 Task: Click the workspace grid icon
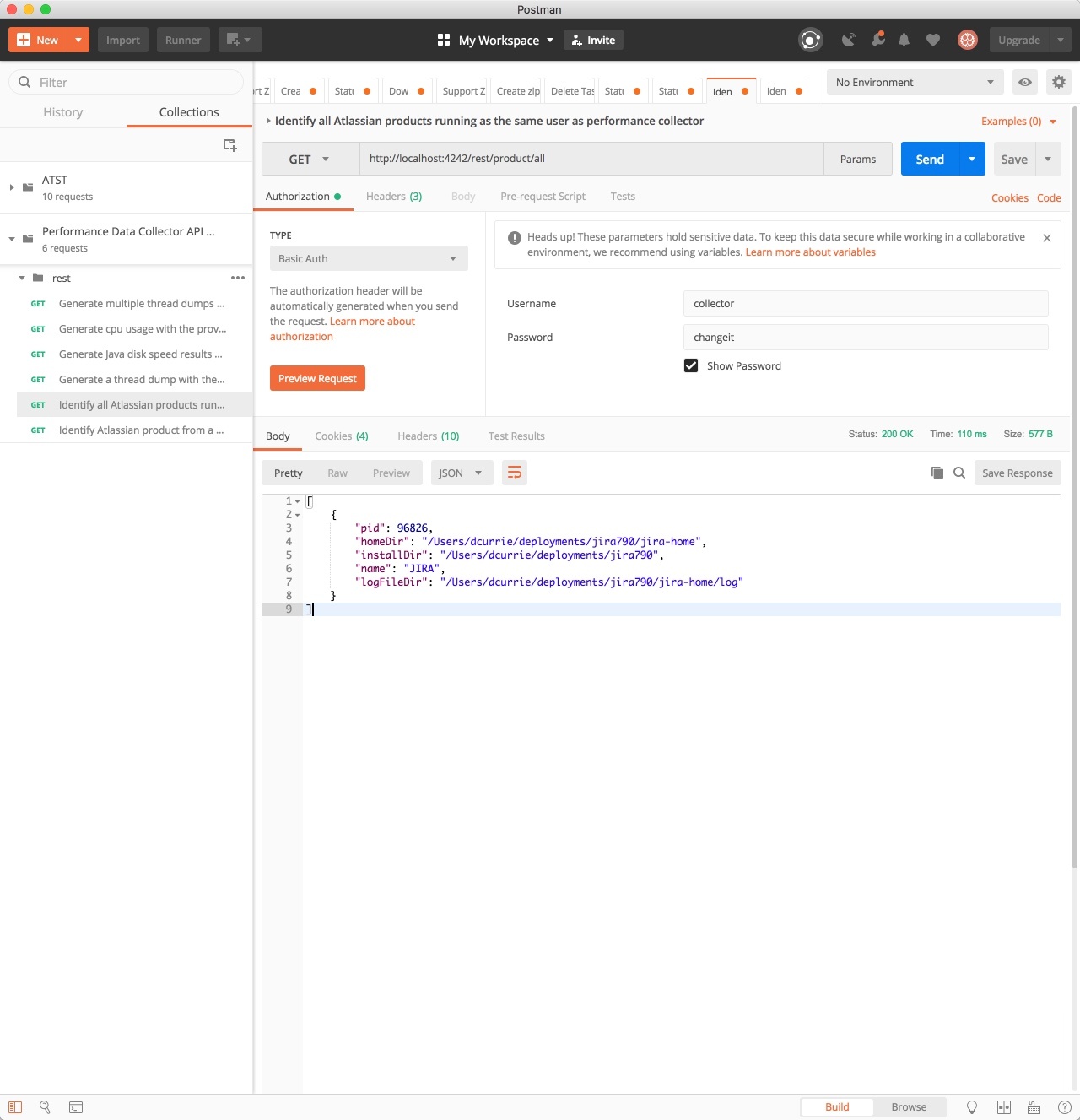[x=444, y=40]
